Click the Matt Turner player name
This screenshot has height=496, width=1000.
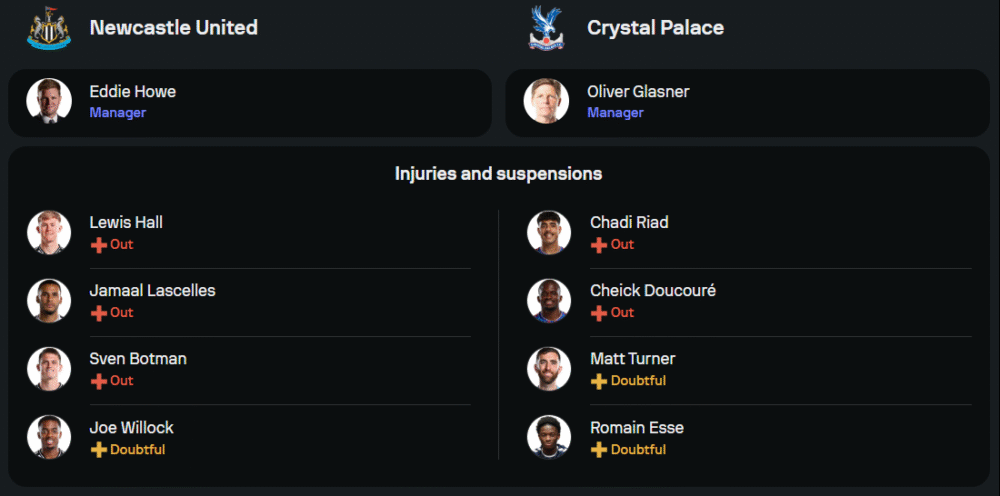pos(632,359)
